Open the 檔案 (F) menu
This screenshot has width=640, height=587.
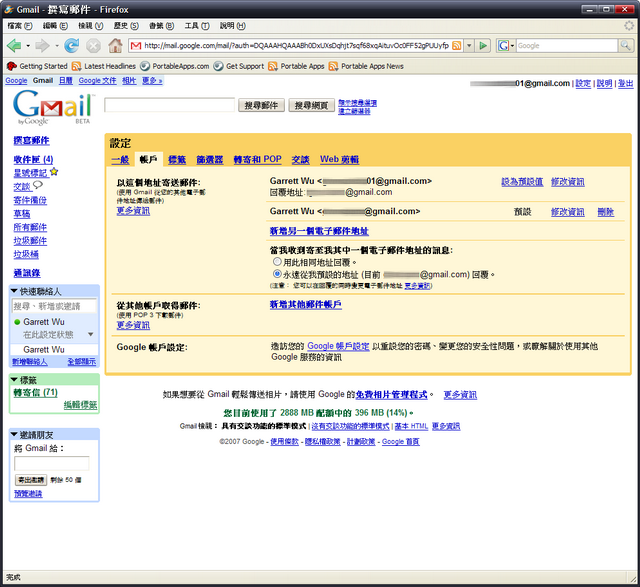click(20, 26)
